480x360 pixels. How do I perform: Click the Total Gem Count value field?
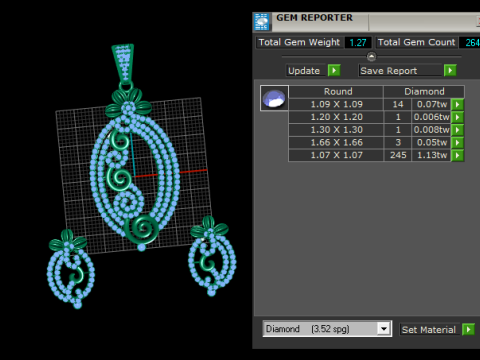click(x=469, y=43)
